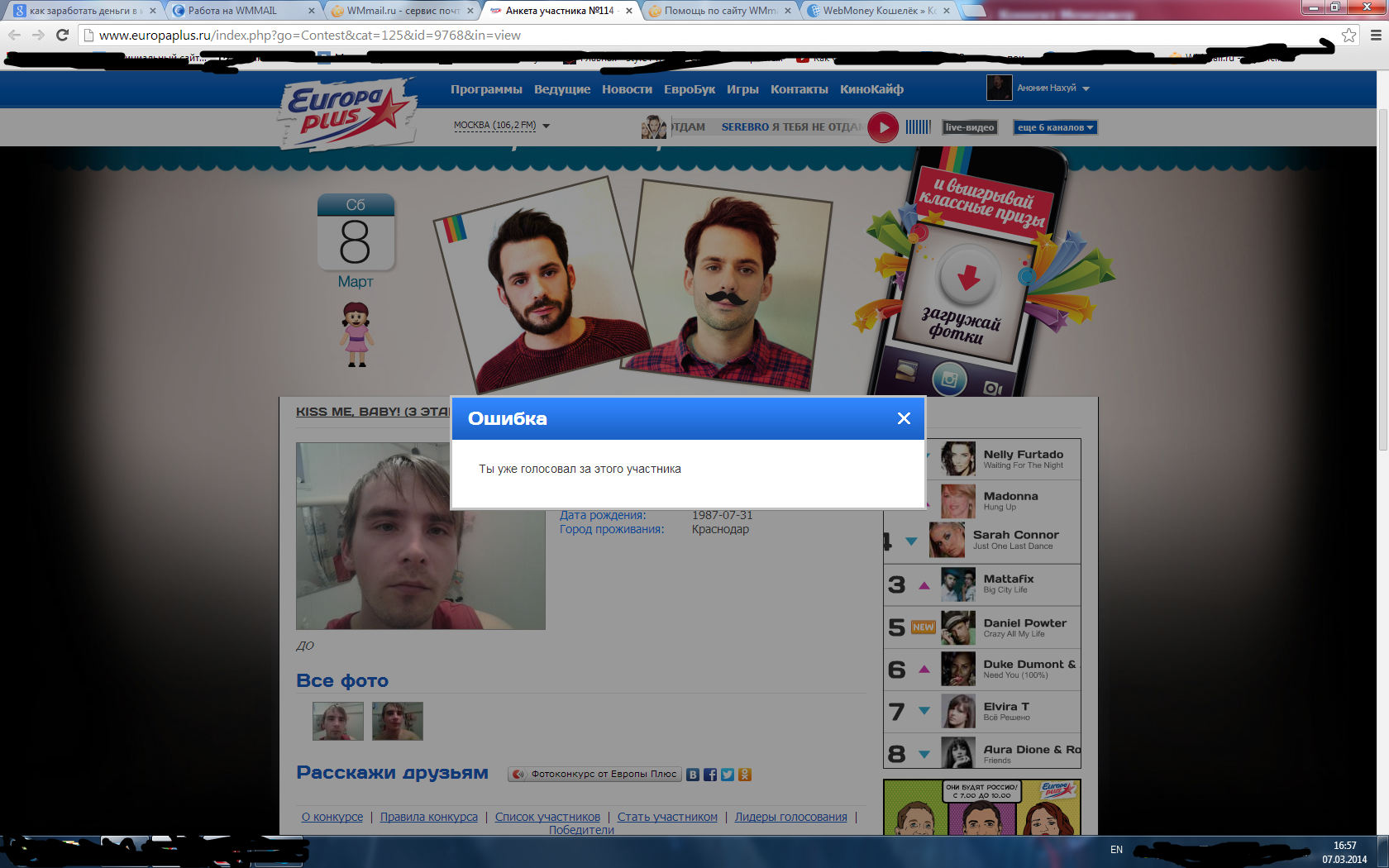Share on Twitter
The height and width of the screenshot is (868, 1389).
(x=728, y=775)
